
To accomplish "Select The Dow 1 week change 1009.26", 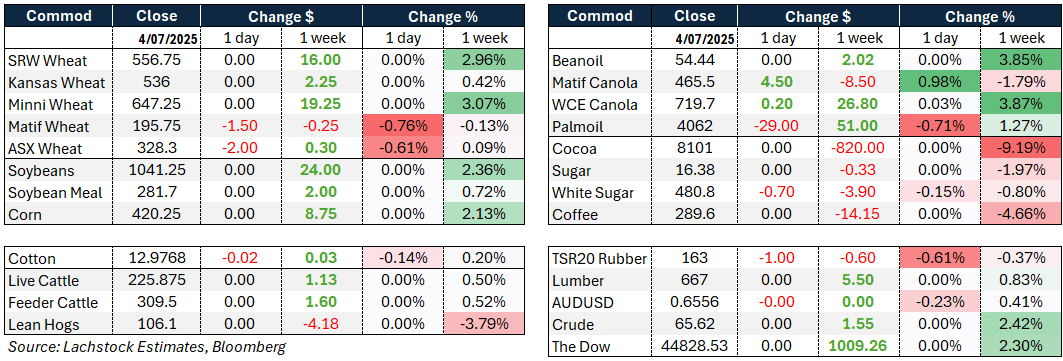I will (857, 347).
